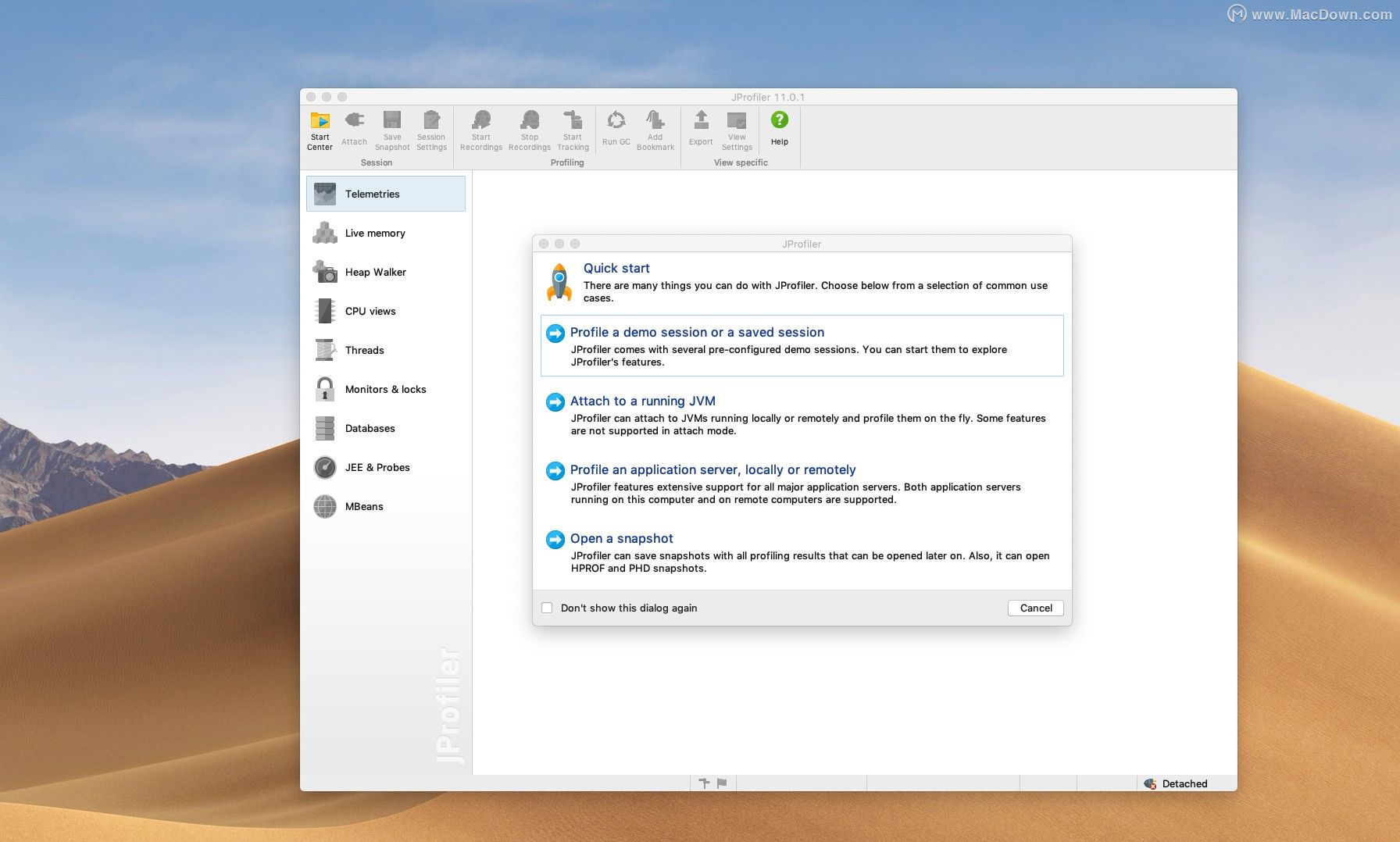Click the Run GC icon
The width and height of the screenshot is (1400, 842).
616,120
